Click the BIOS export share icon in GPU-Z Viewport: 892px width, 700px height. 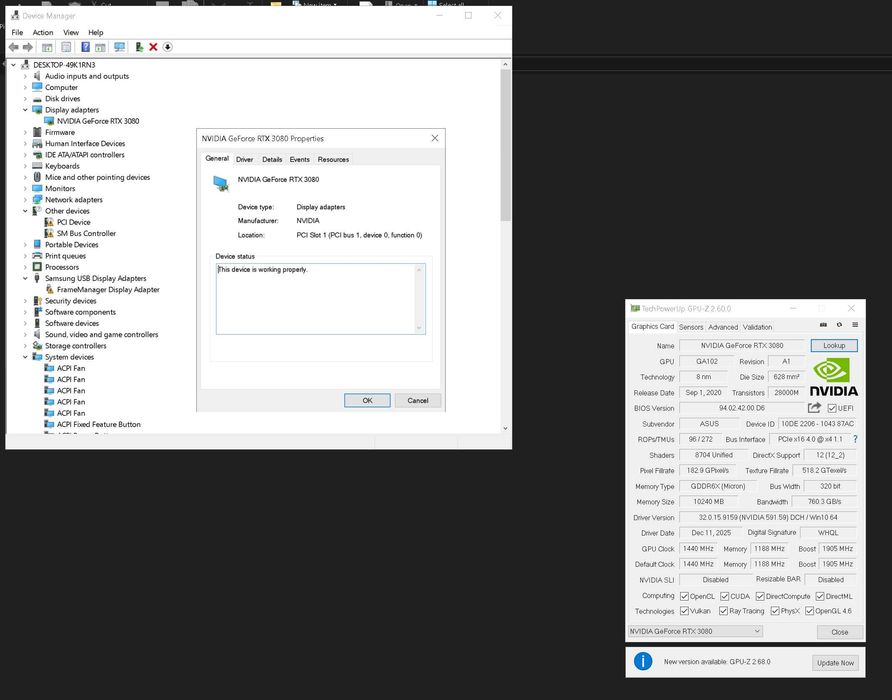814,407
